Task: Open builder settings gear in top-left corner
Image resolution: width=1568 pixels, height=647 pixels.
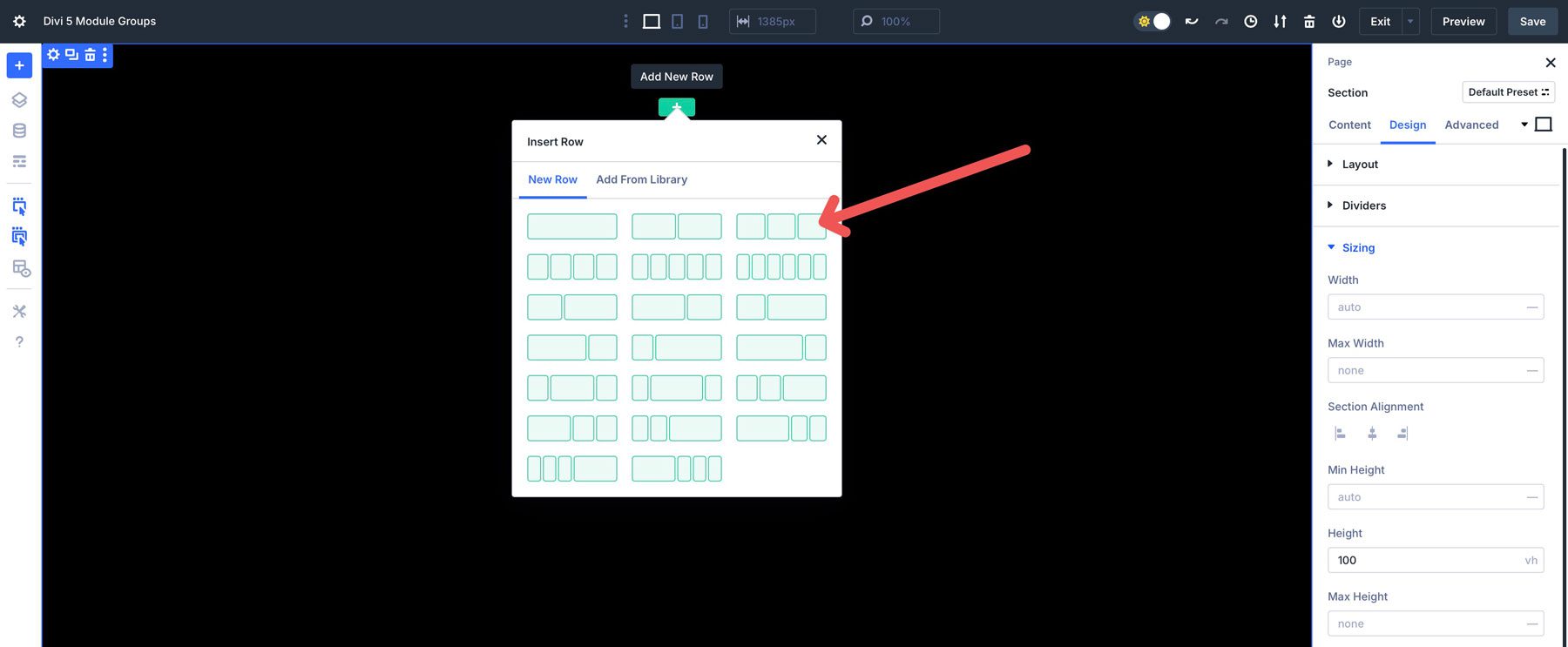Action: 19,22
